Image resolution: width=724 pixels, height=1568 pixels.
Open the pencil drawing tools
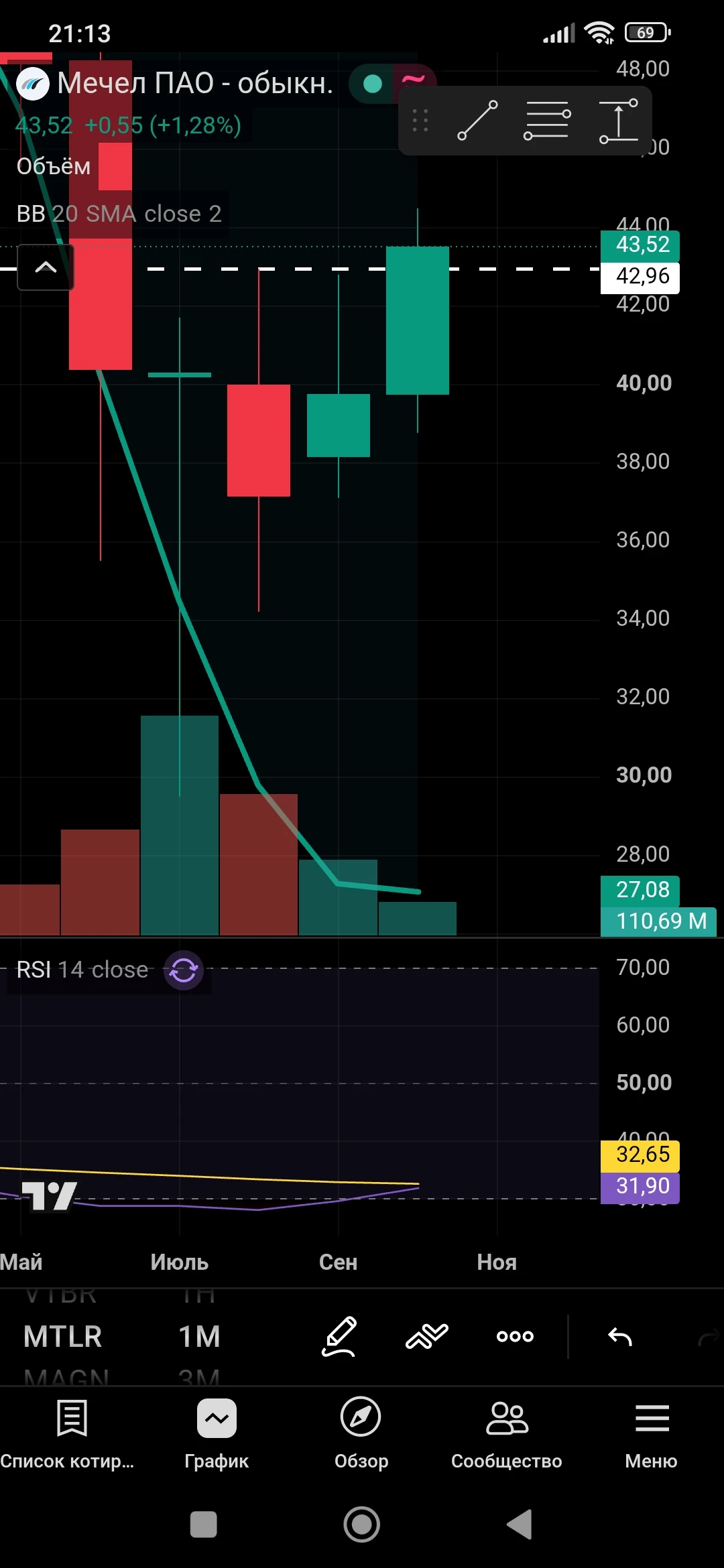[339, 1336]
